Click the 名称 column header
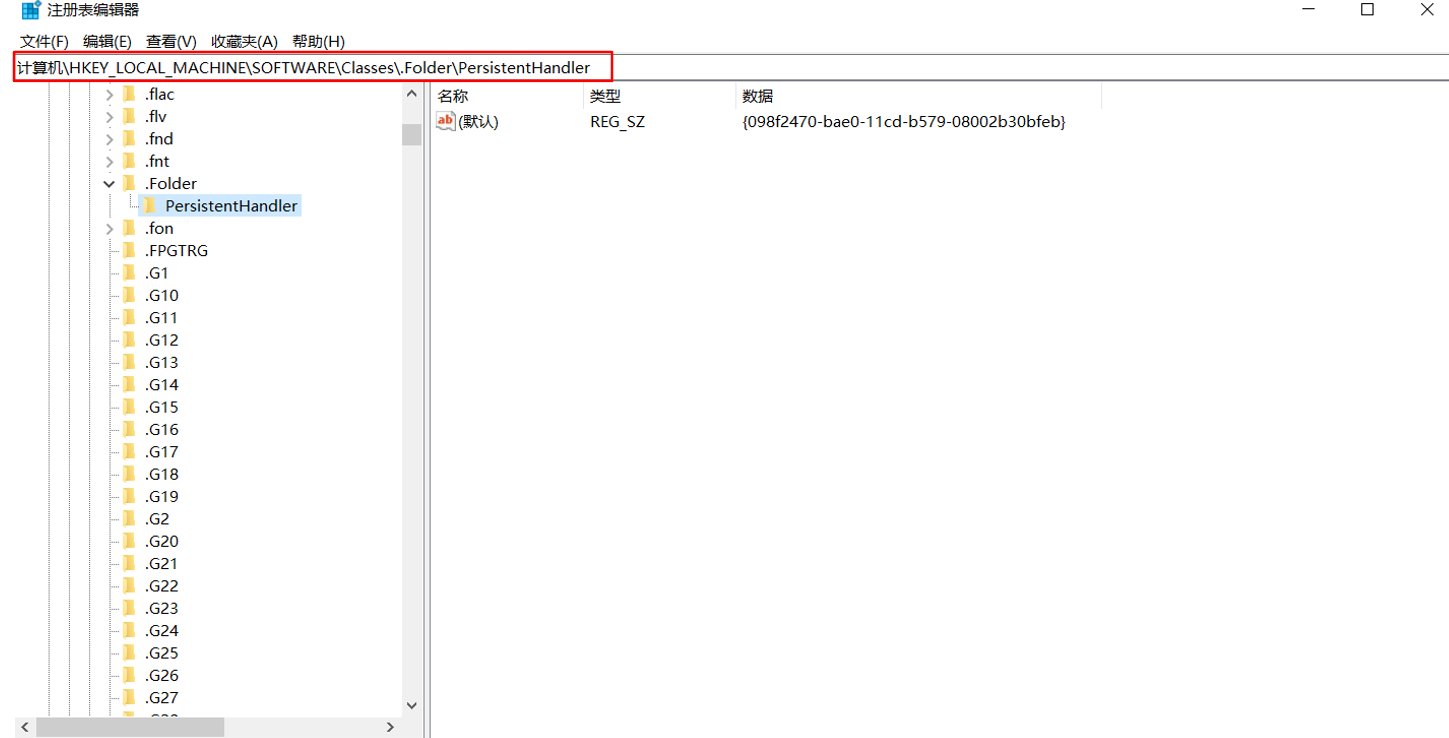The width and height of the screenshot is (1449, 738). pos(508,96)
